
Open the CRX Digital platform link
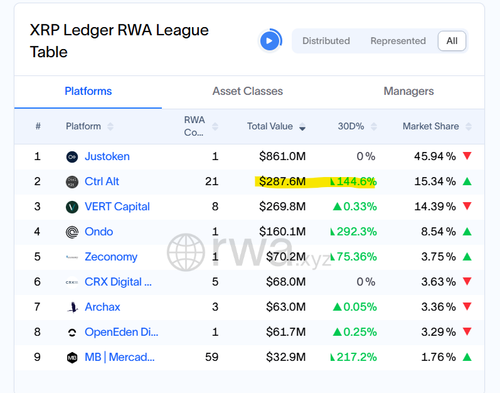coord(118,282)
